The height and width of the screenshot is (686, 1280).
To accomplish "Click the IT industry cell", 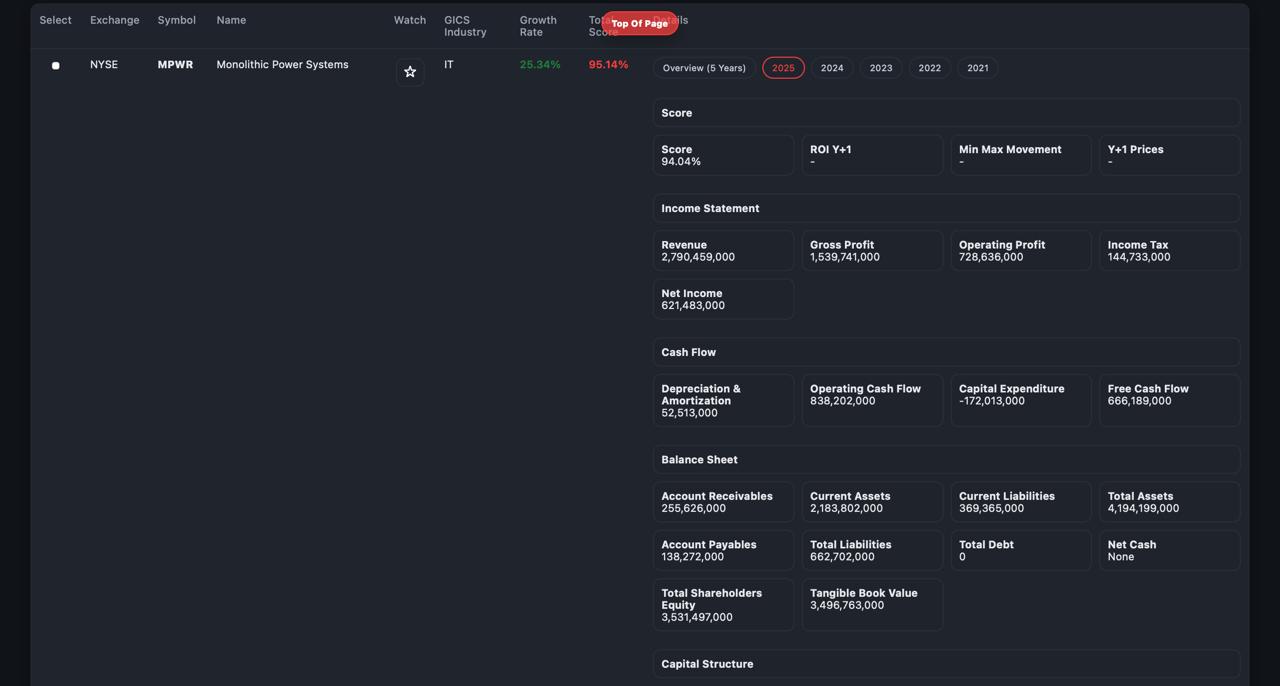I will pos(449,65).
